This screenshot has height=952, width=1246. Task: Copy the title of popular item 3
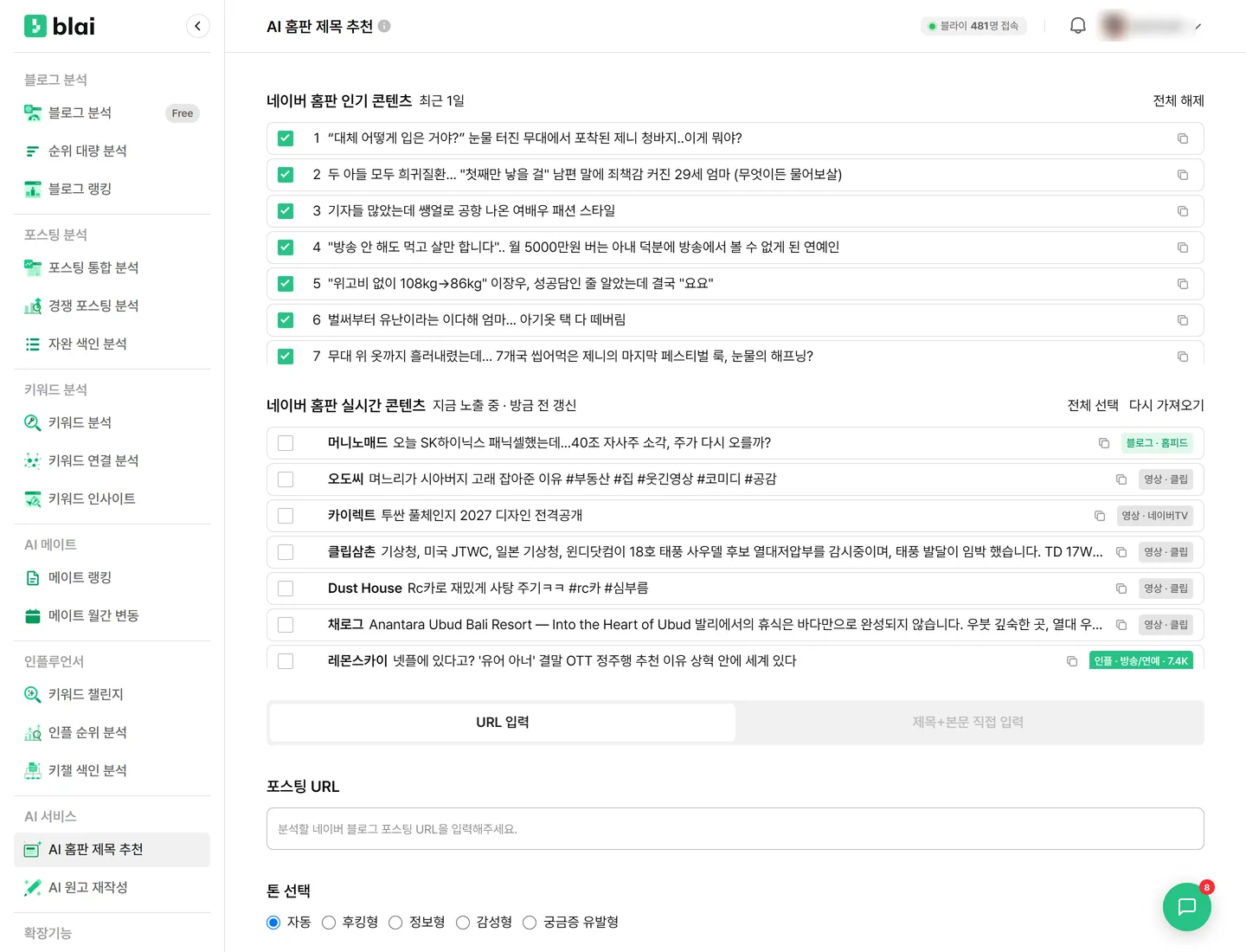pos(1183,211)
